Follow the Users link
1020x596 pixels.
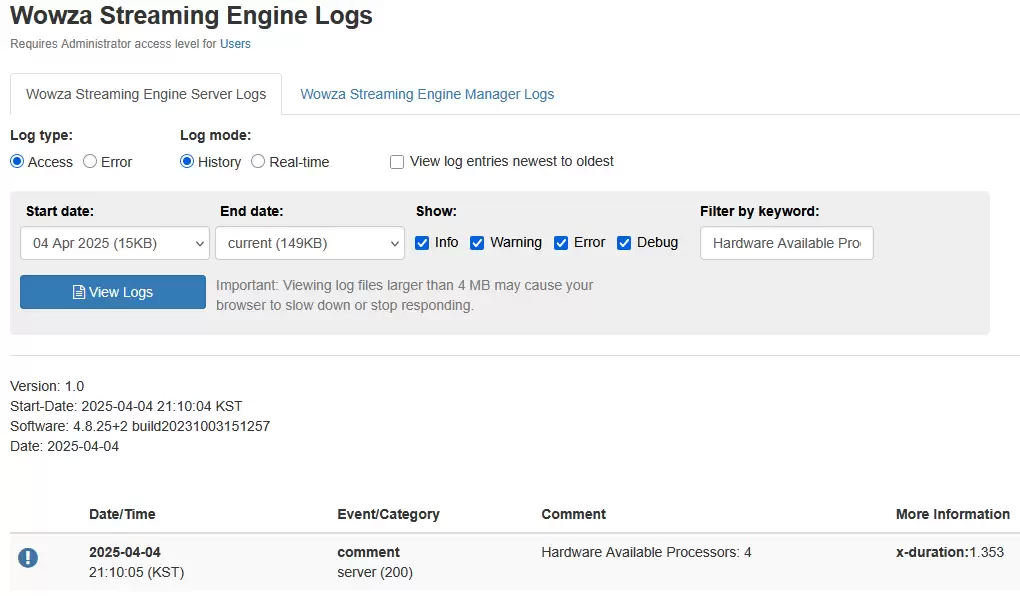235,44
